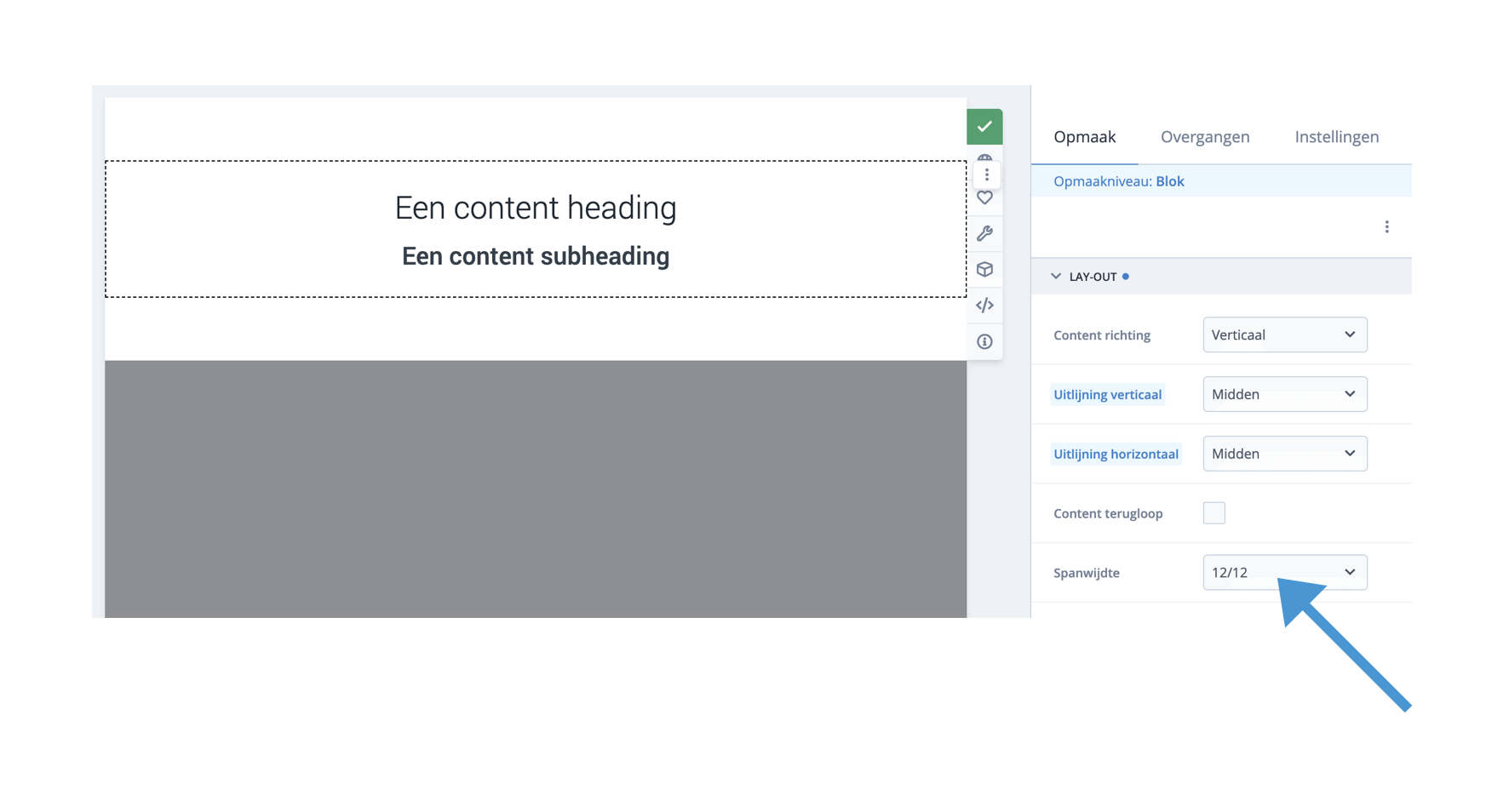Open the Content richting dropdown
1509x812 pixels.
coord(1284,335)
